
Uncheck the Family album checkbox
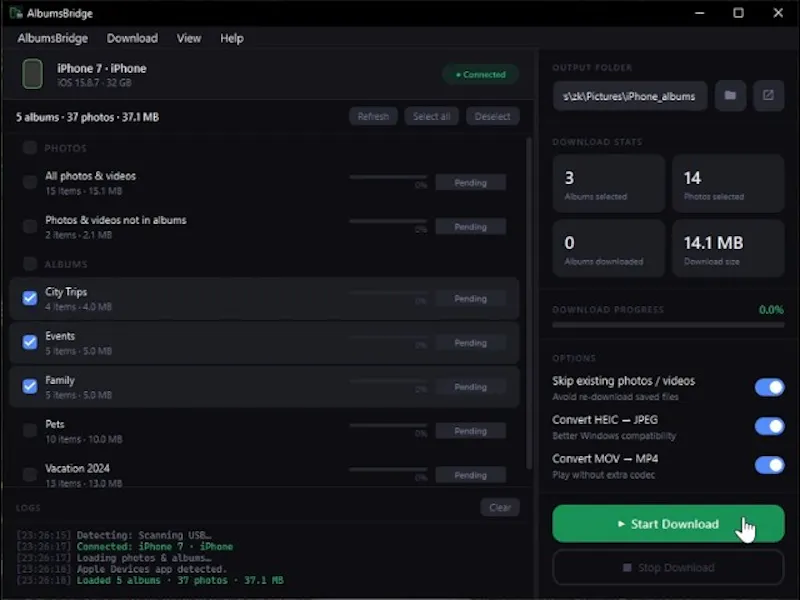pos(30,386)
